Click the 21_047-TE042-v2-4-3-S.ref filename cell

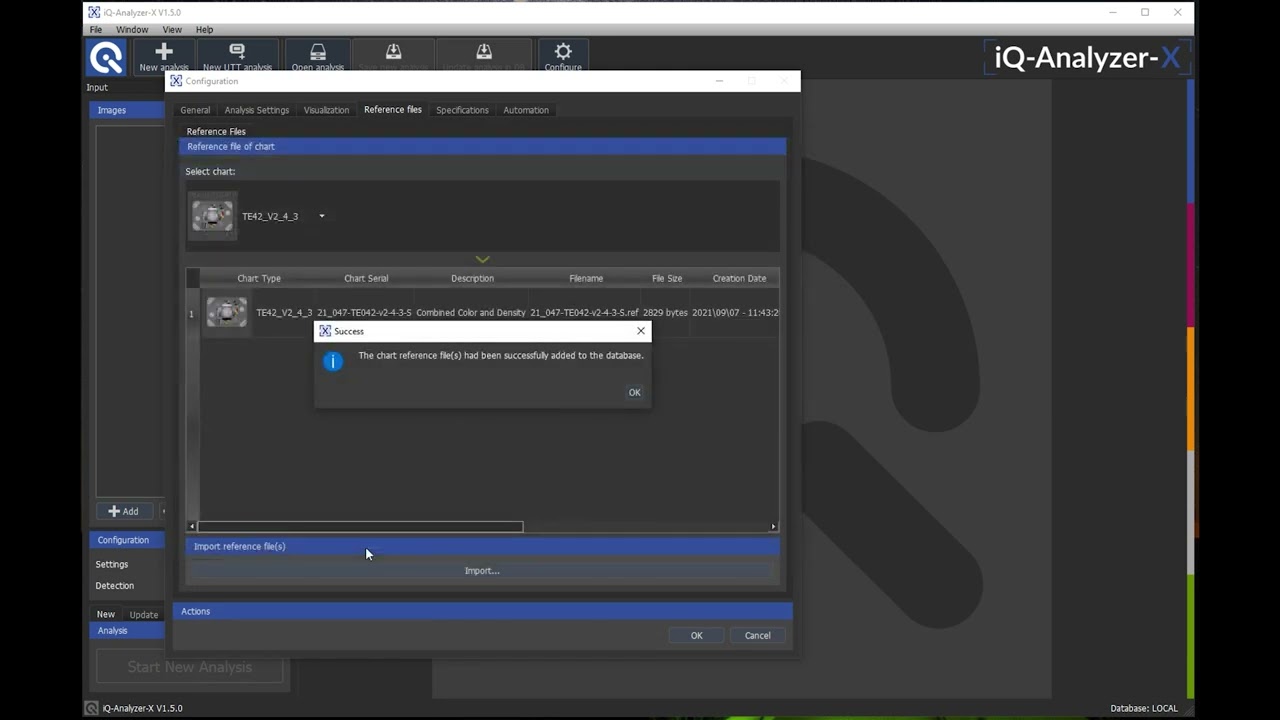(584, 313)
